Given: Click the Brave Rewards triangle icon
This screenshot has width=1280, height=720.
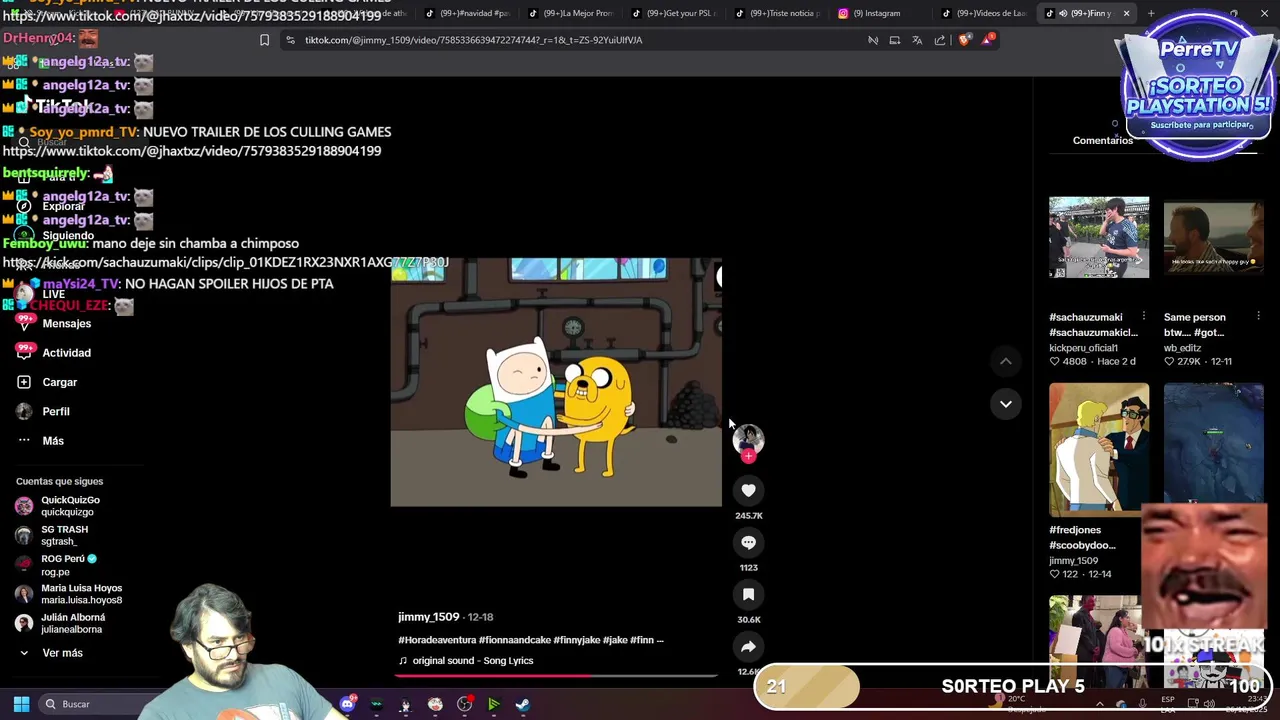Looking at the screenshot, I should point(988,39).
